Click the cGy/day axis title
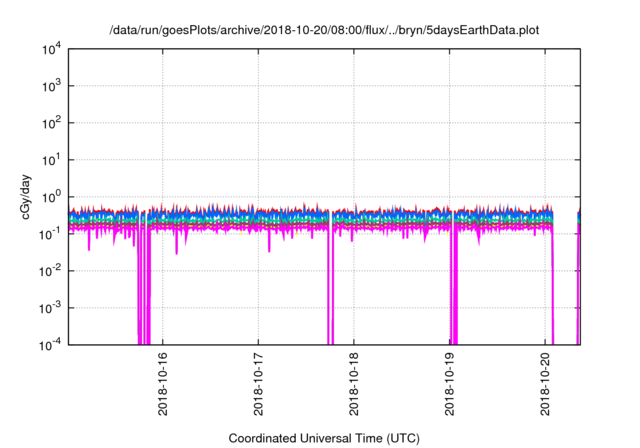The height and width of the screenshot is (448, 640). 26,197
